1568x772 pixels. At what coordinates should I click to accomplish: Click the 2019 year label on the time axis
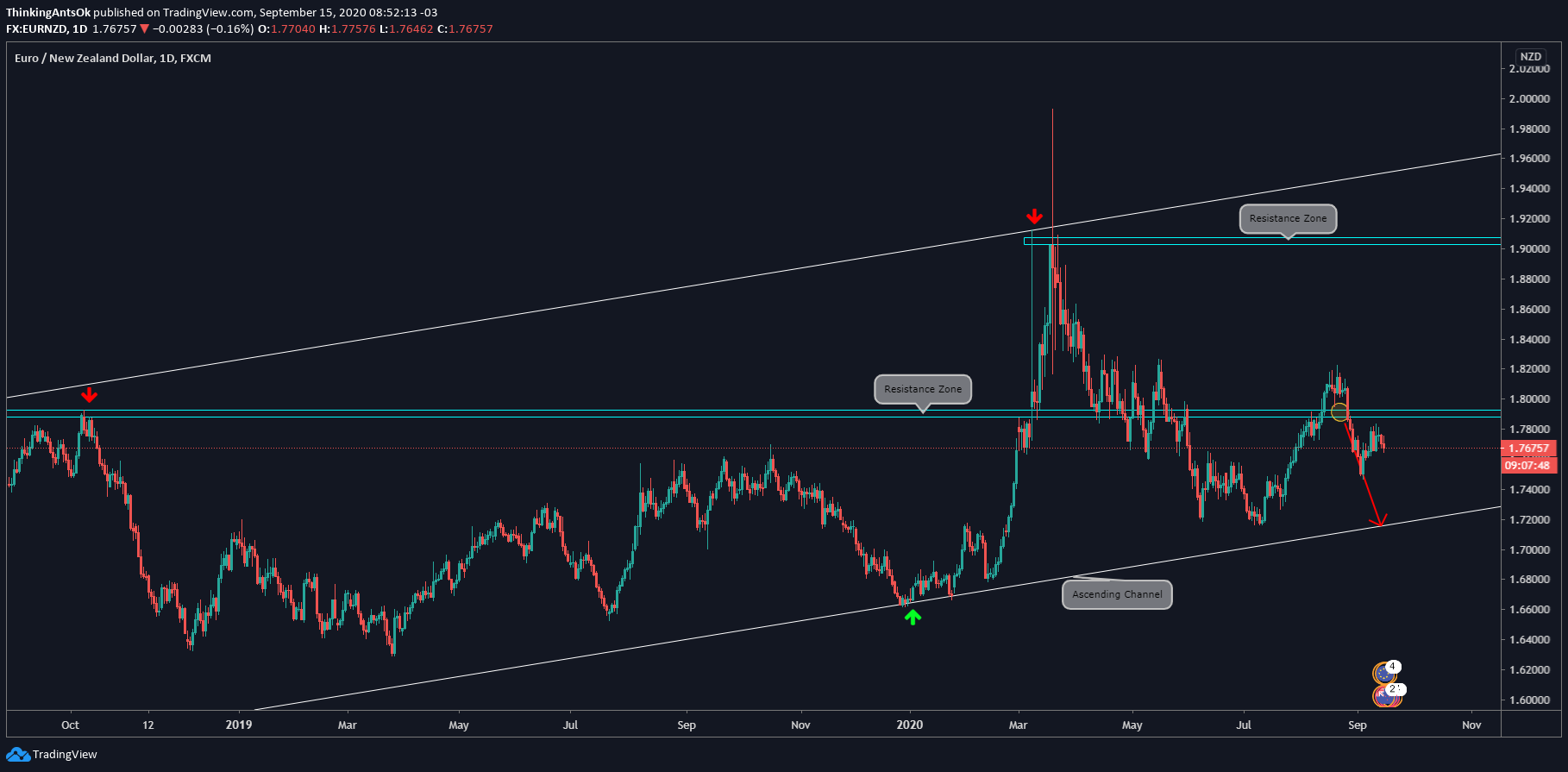pyautogui.click(x=239, y=725)
